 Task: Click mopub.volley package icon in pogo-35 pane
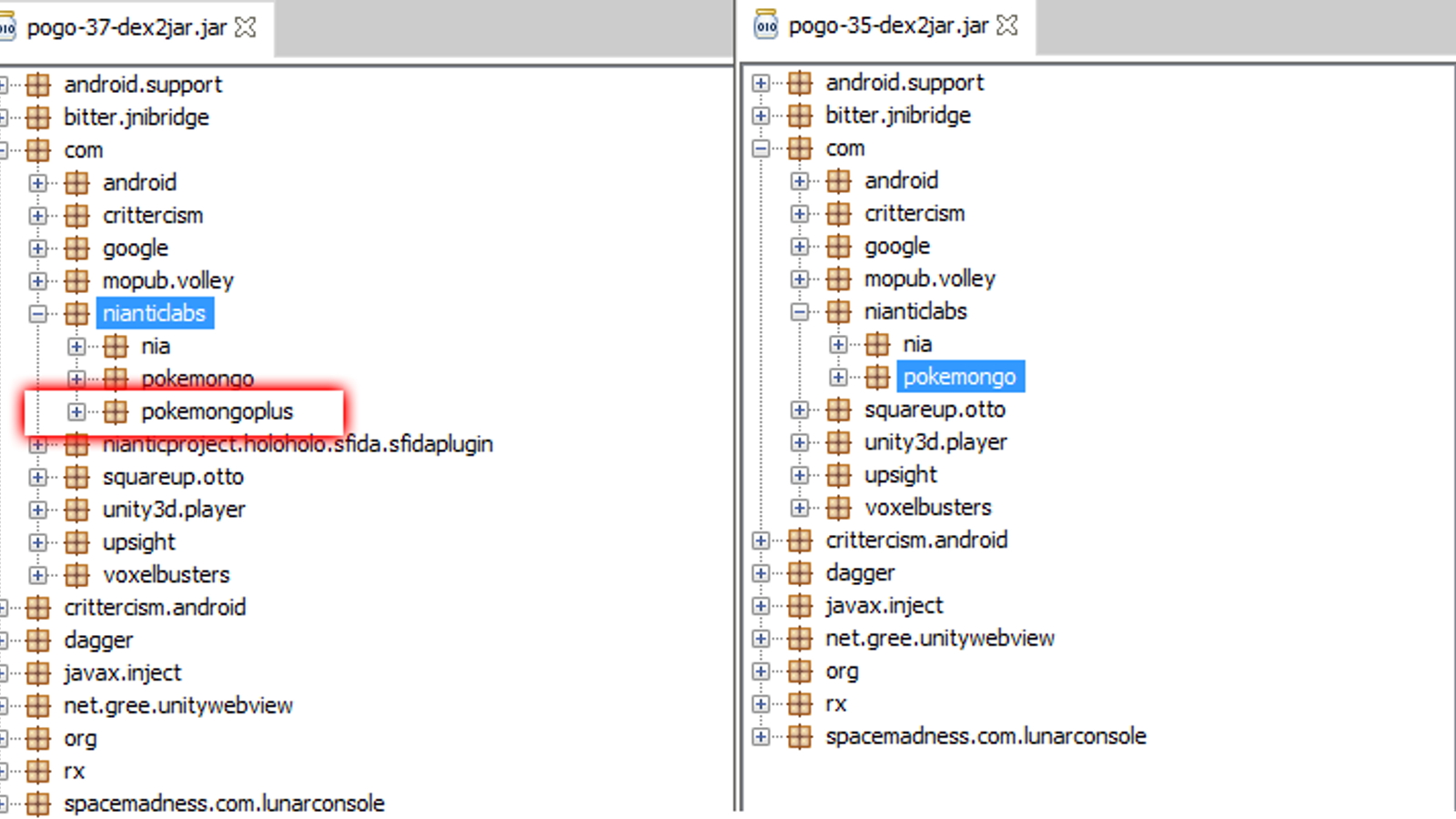click(x=839, y=279)
